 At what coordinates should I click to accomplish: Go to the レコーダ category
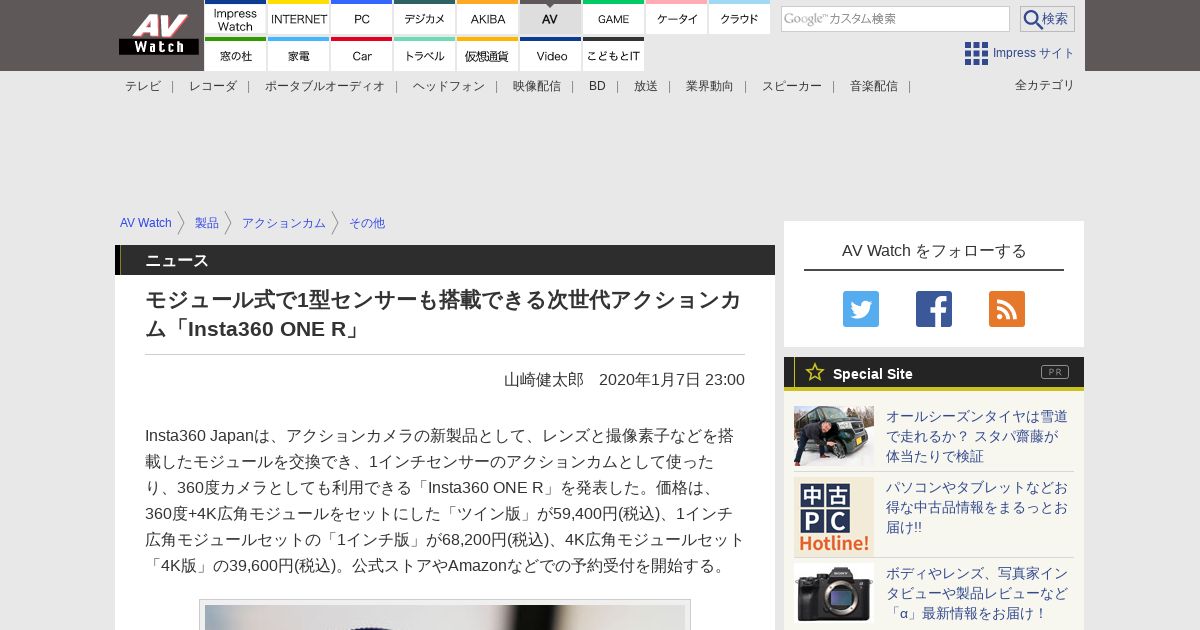pos(213,86)
